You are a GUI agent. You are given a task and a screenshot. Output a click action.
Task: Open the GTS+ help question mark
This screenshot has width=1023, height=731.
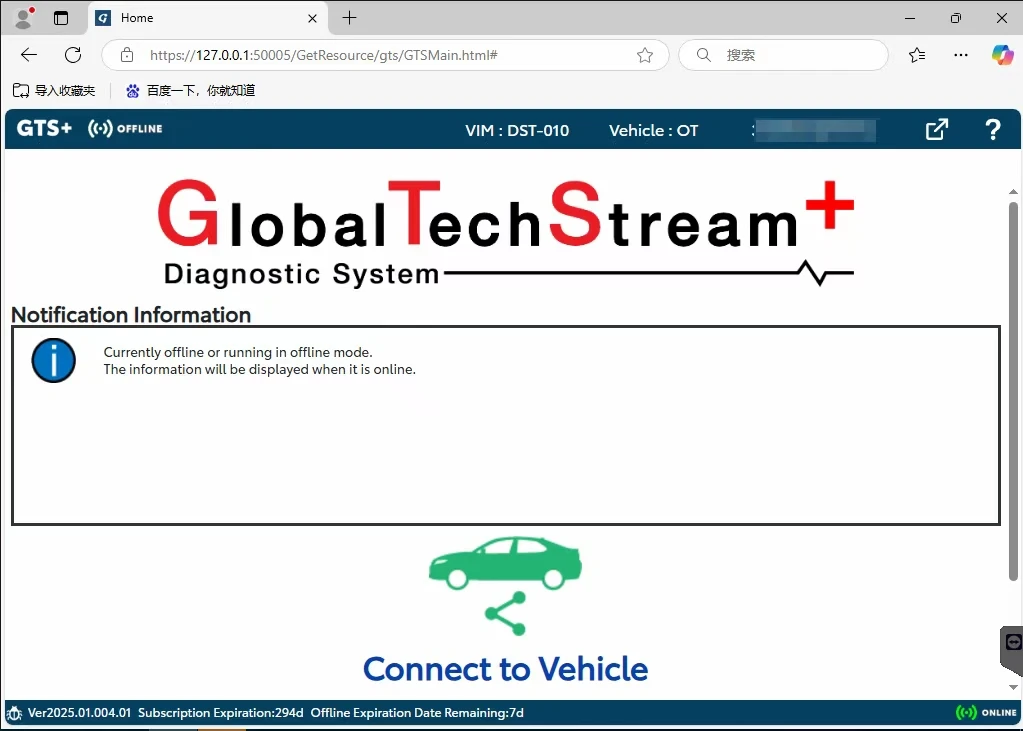click(992, 130)
